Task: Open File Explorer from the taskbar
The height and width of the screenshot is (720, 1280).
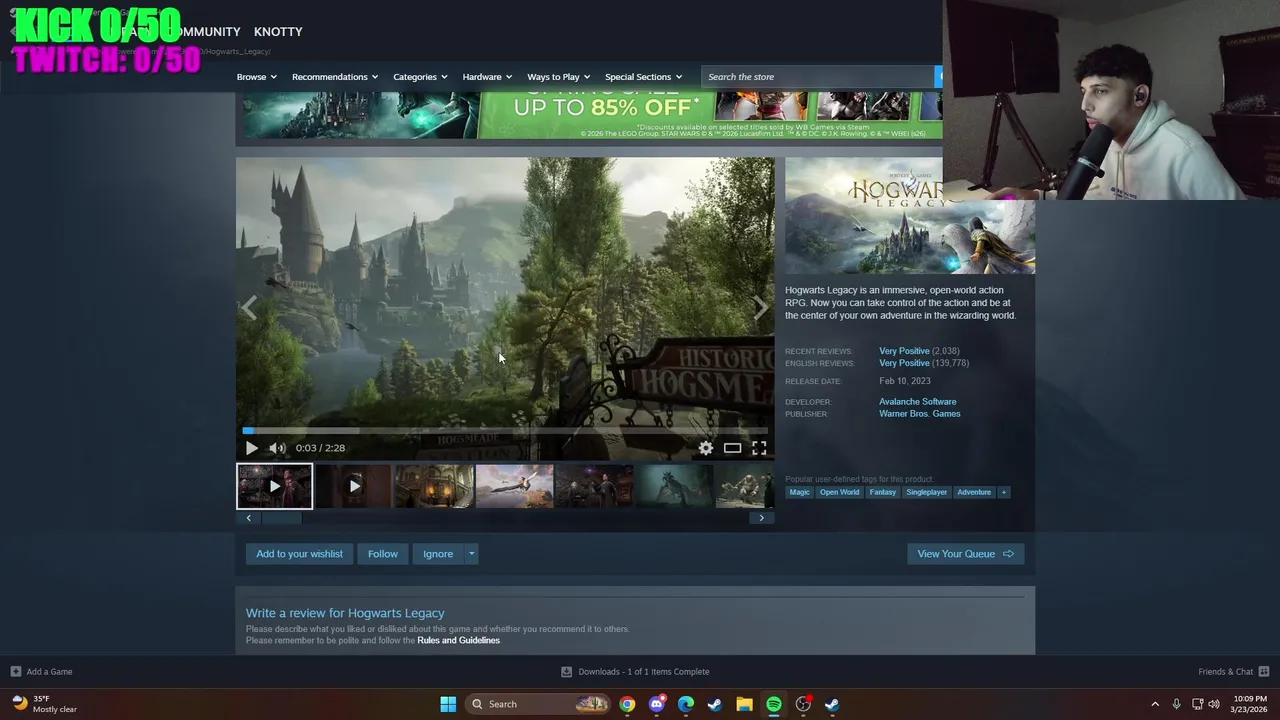Action: tap(744, 704)
